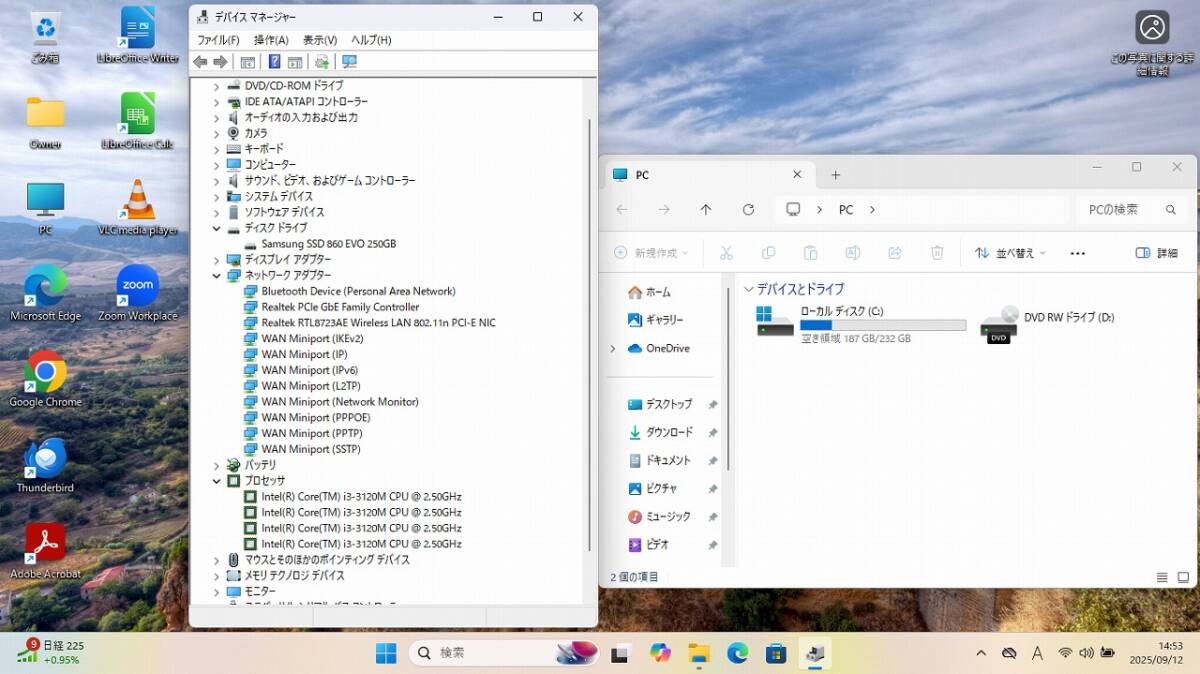Click the ローカル ディスク (C:) capacity bar

[883, 325]
